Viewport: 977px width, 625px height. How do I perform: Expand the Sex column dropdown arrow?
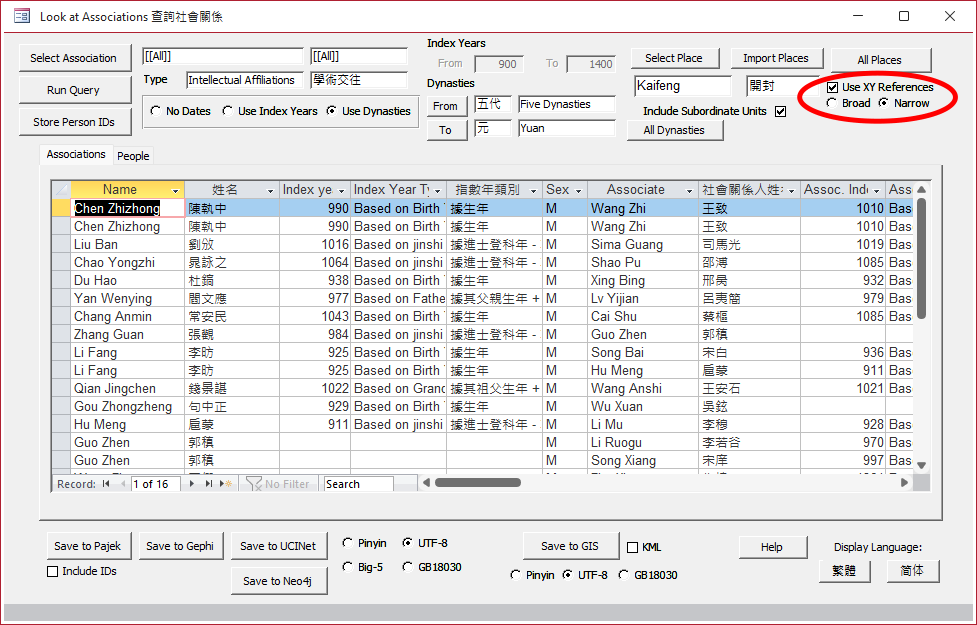click(578, 190)
